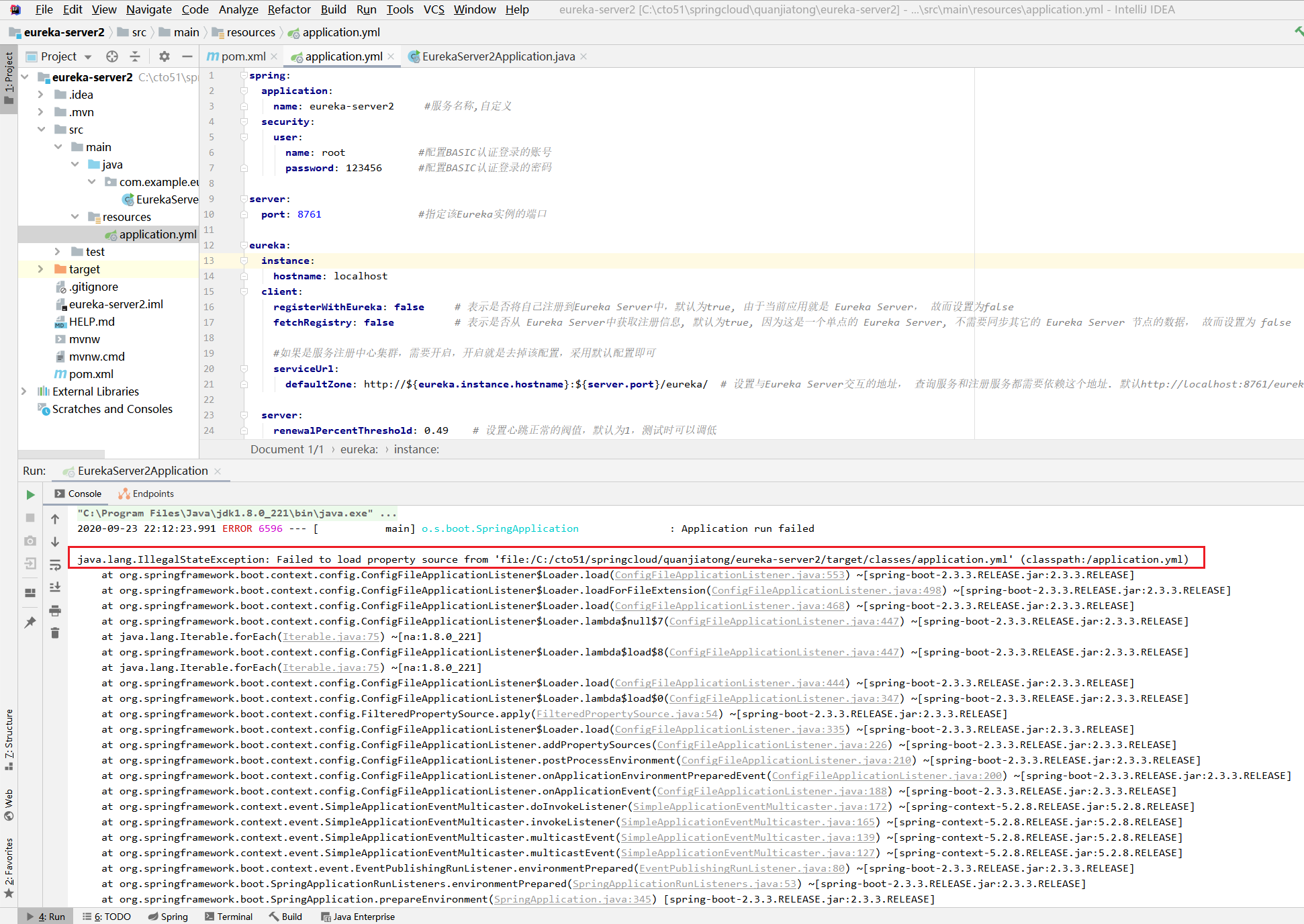
Task: Rerun EurekaServer2Application with green play icon
Action: 30,495
